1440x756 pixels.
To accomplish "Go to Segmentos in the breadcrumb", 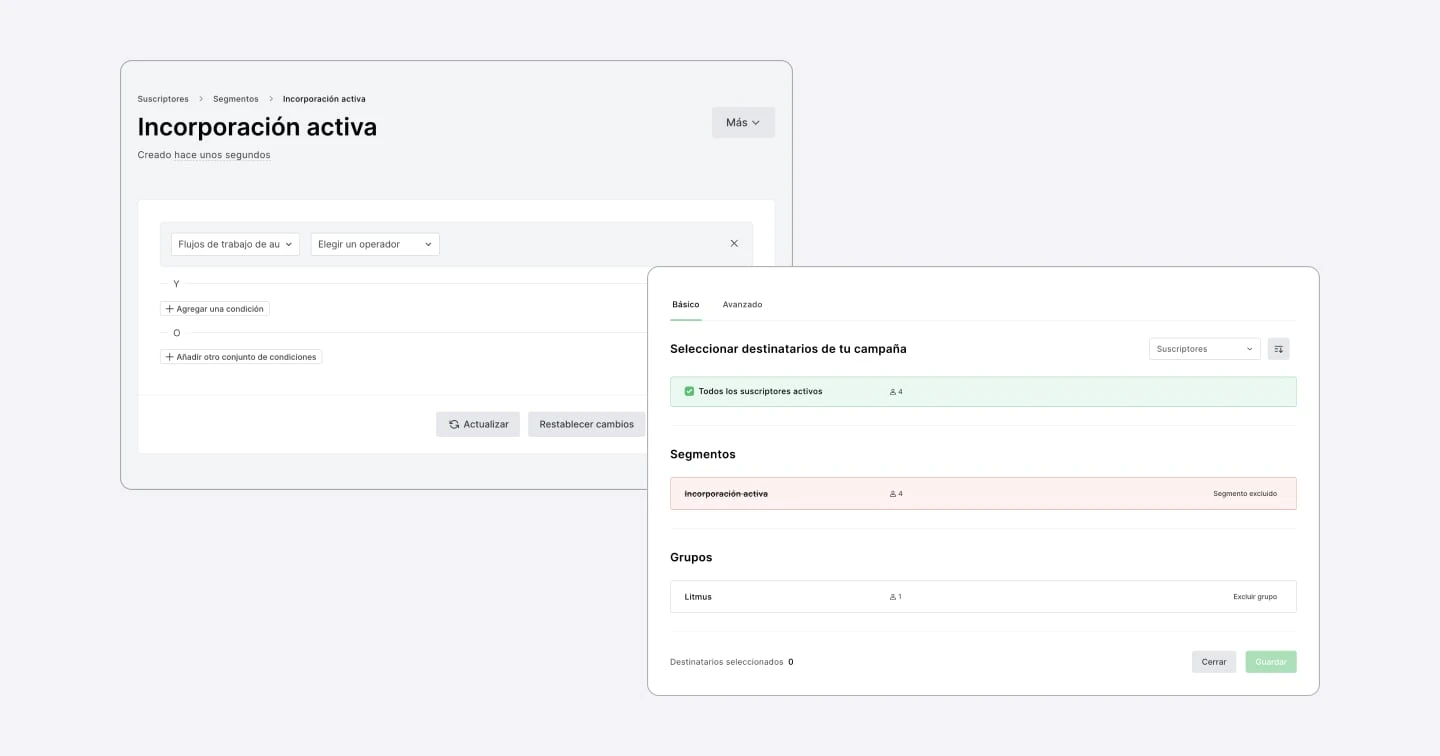I will click(x=235, y=99).
